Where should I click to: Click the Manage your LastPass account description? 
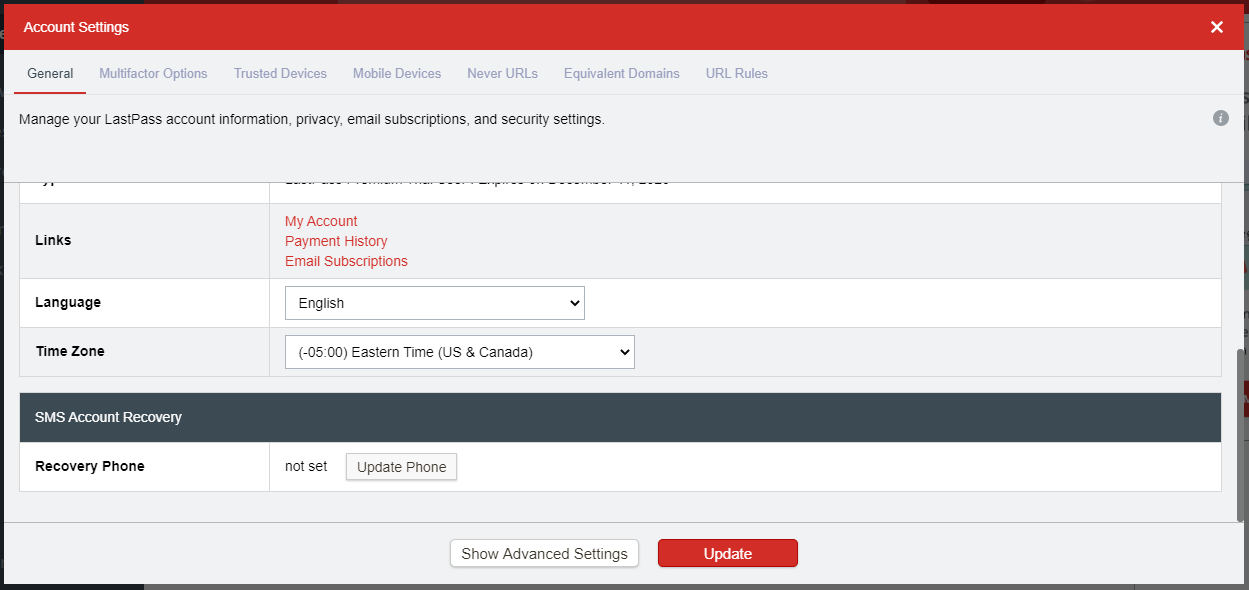pos(312,119)
